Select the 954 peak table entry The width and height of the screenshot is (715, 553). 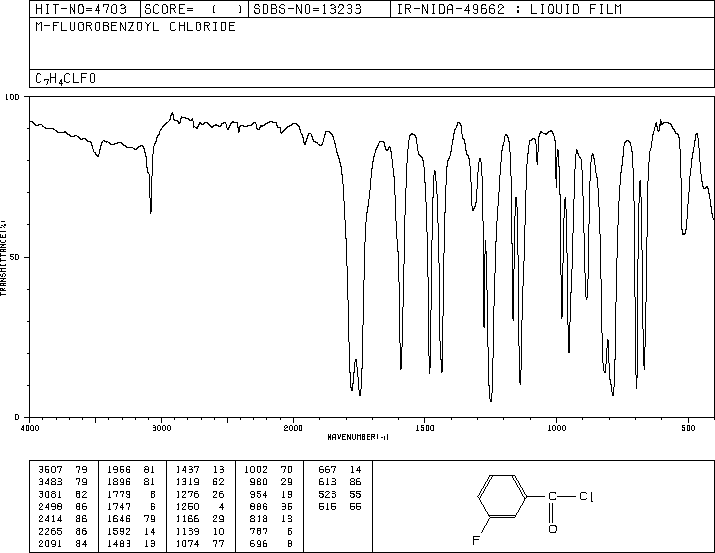coord(271,494)
